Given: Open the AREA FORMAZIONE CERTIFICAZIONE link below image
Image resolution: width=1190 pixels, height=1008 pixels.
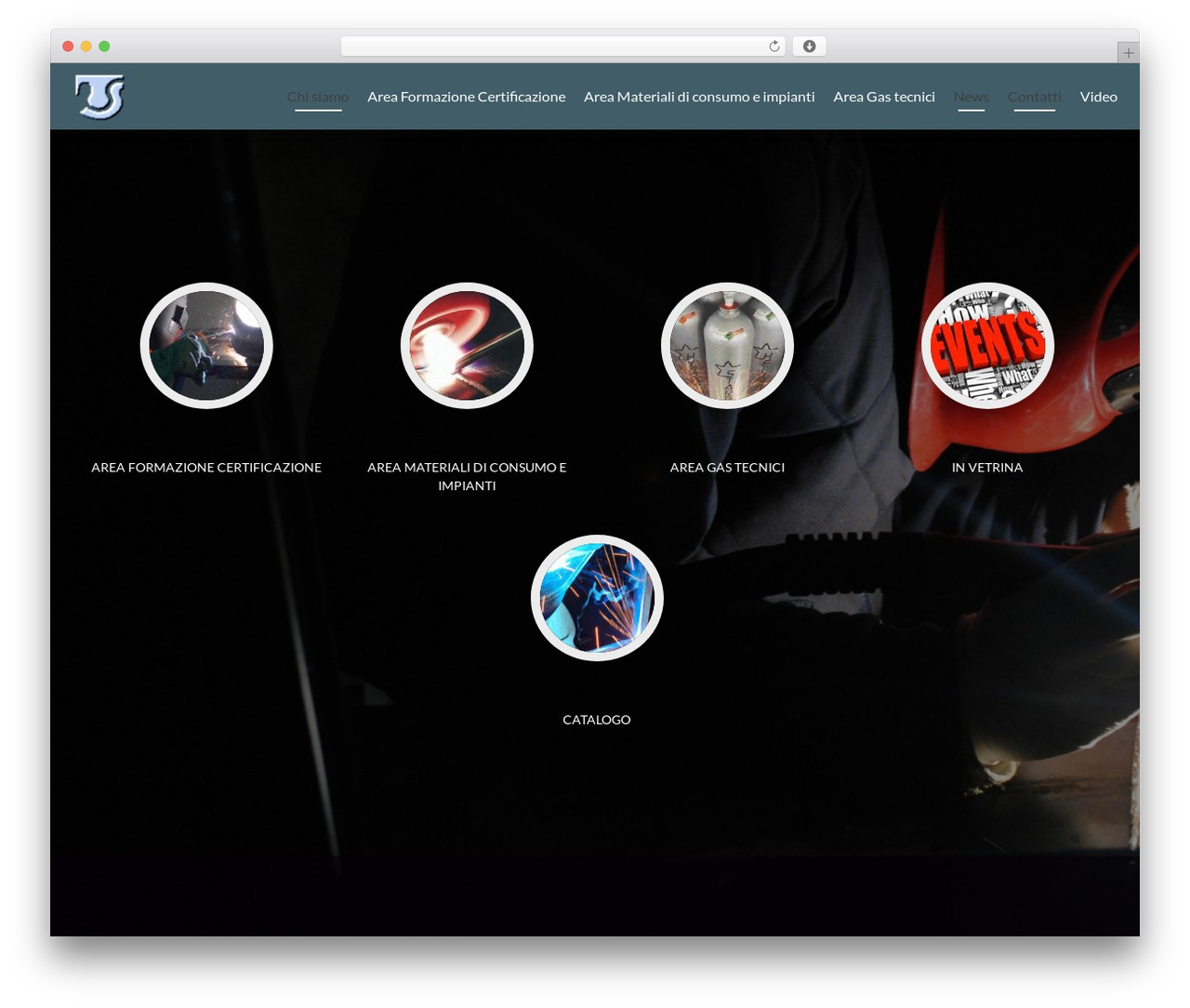Looking at the screenshot, I should click(206, 468).
